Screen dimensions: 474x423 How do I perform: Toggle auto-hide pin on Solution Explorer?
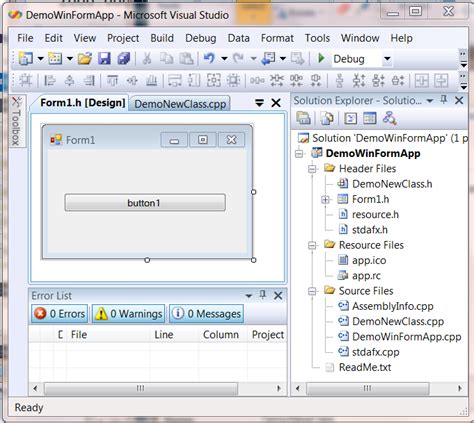[x=444, y=100]
